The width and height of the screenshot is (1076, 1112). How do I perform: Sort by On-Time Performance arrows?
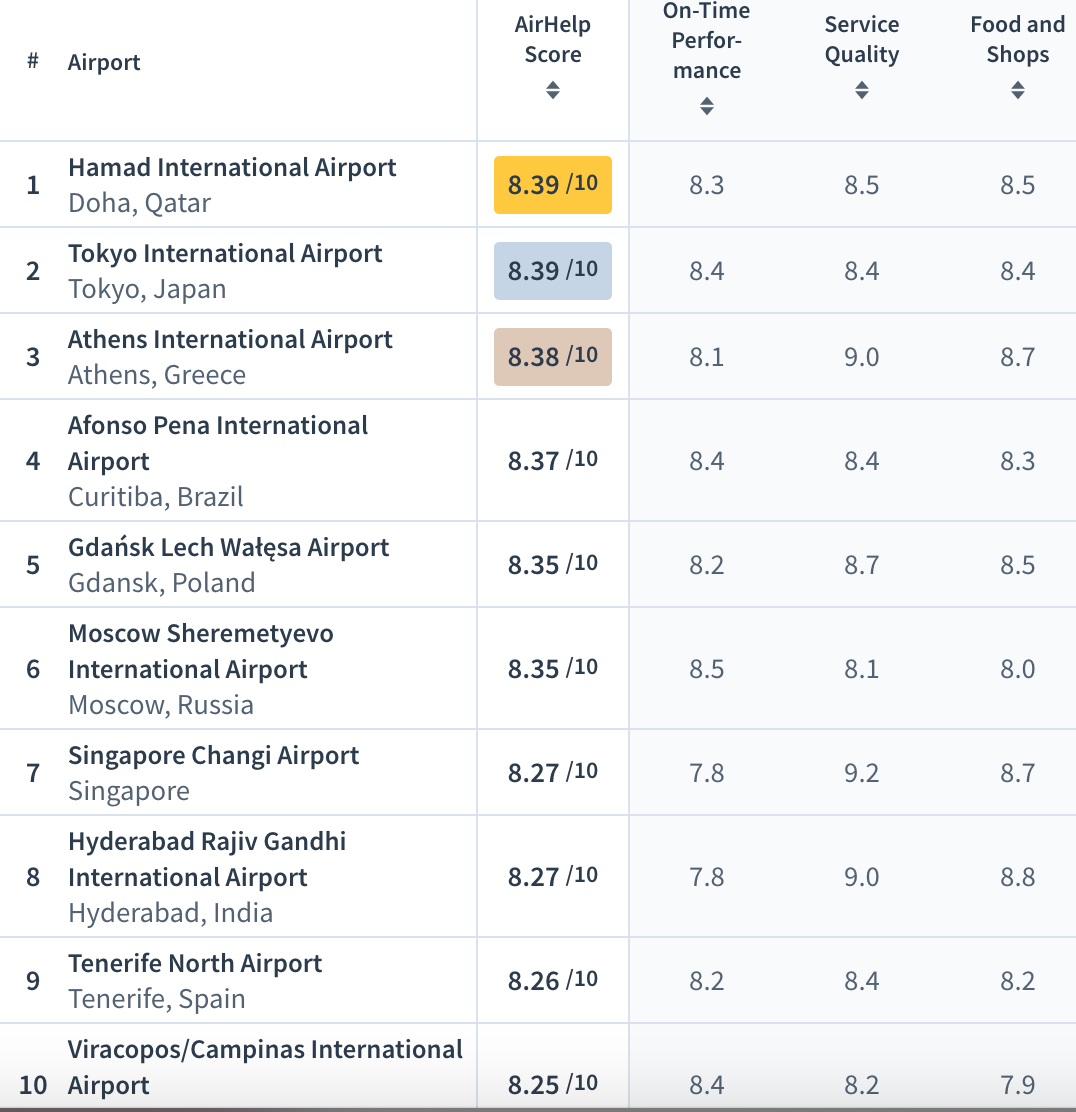pyautogui.click(x=707, y=106)
